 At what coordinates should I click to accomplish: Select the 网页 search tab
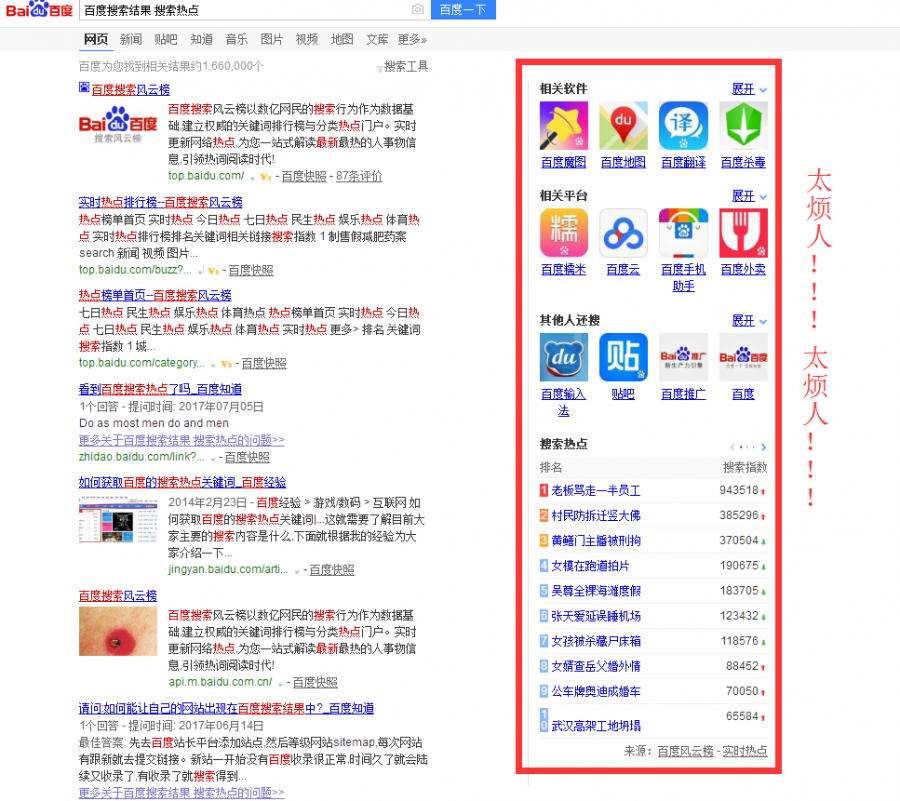96,40
